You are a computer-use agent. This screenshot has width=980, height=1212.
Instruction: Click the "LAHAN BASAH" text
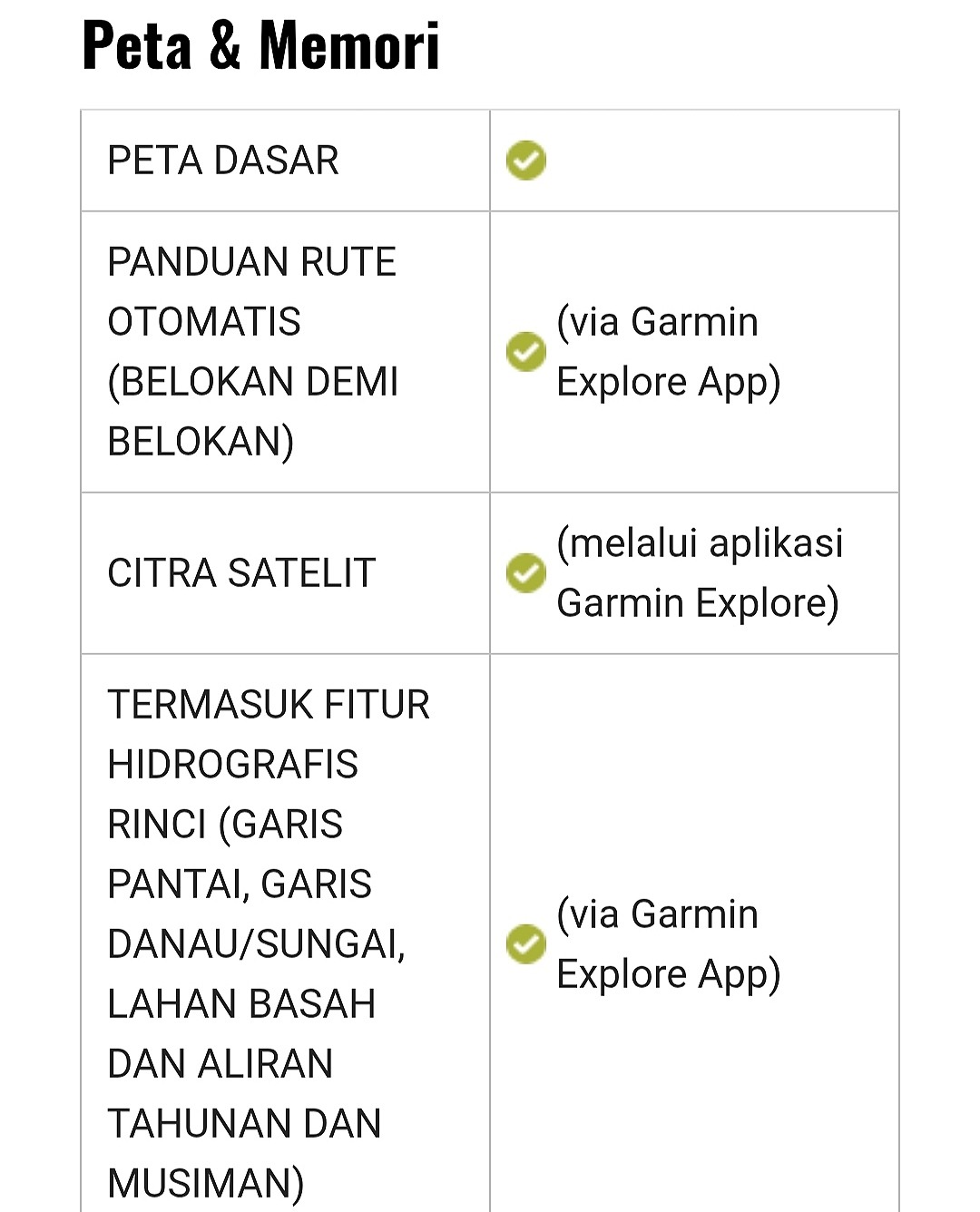pyautogui.click(x=240, y=1004)
